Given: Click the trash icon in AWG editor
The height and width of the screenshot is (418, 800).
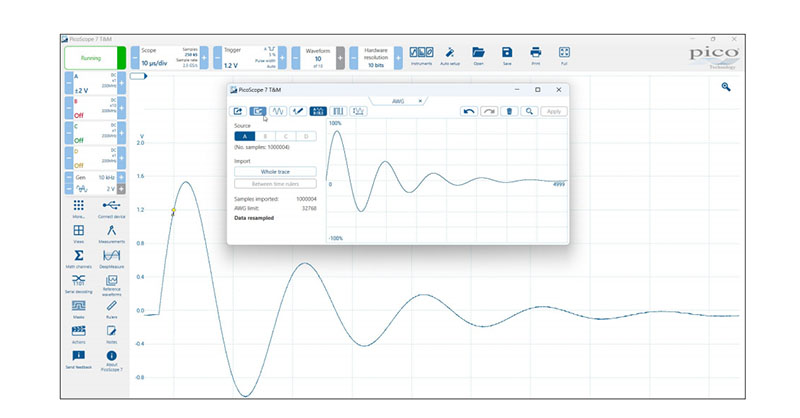Looking at the screenshot, I should [509, 111].
